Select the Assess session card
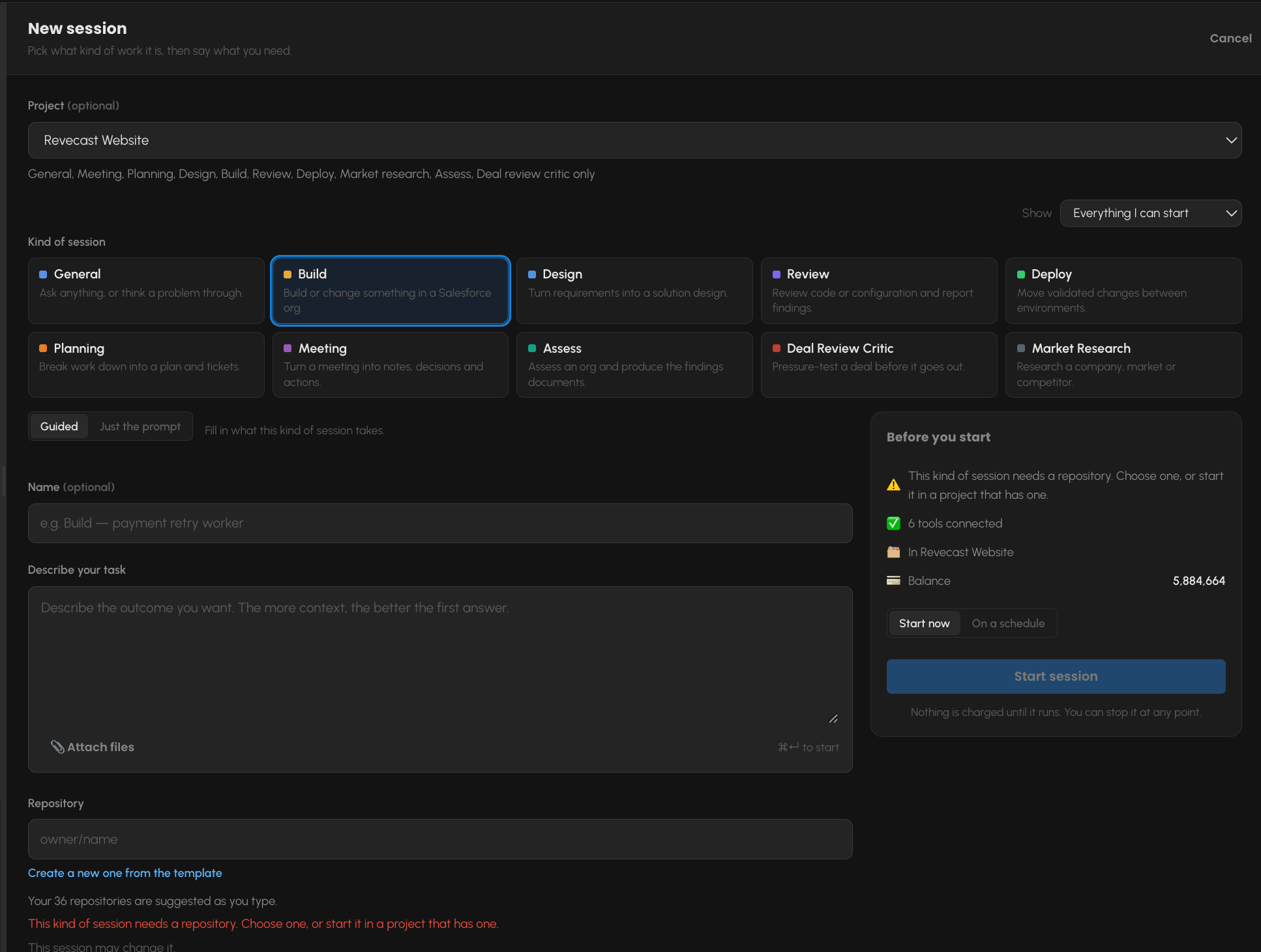The image size is (1261, 952). 634,365
